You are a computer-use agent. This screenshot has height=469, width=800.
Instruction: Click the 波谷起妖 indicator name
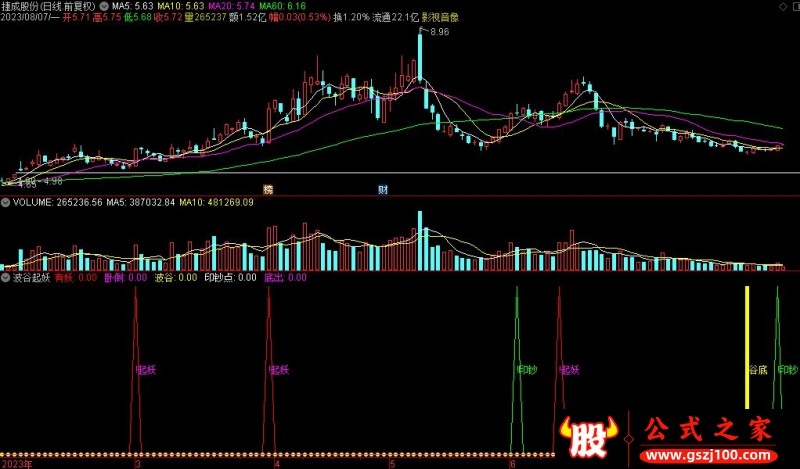click(x=32, y=278)
